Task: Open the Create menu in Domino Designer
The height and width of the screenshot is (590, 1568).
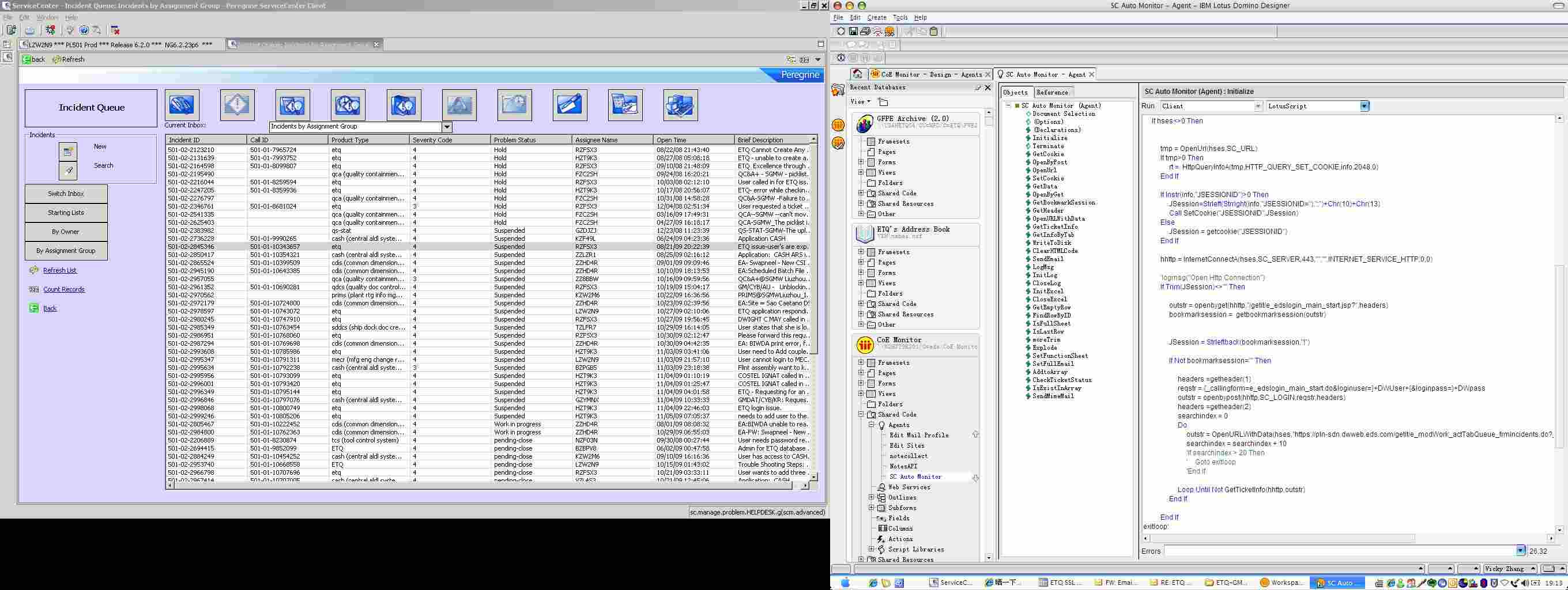Action: click(876, 18)
